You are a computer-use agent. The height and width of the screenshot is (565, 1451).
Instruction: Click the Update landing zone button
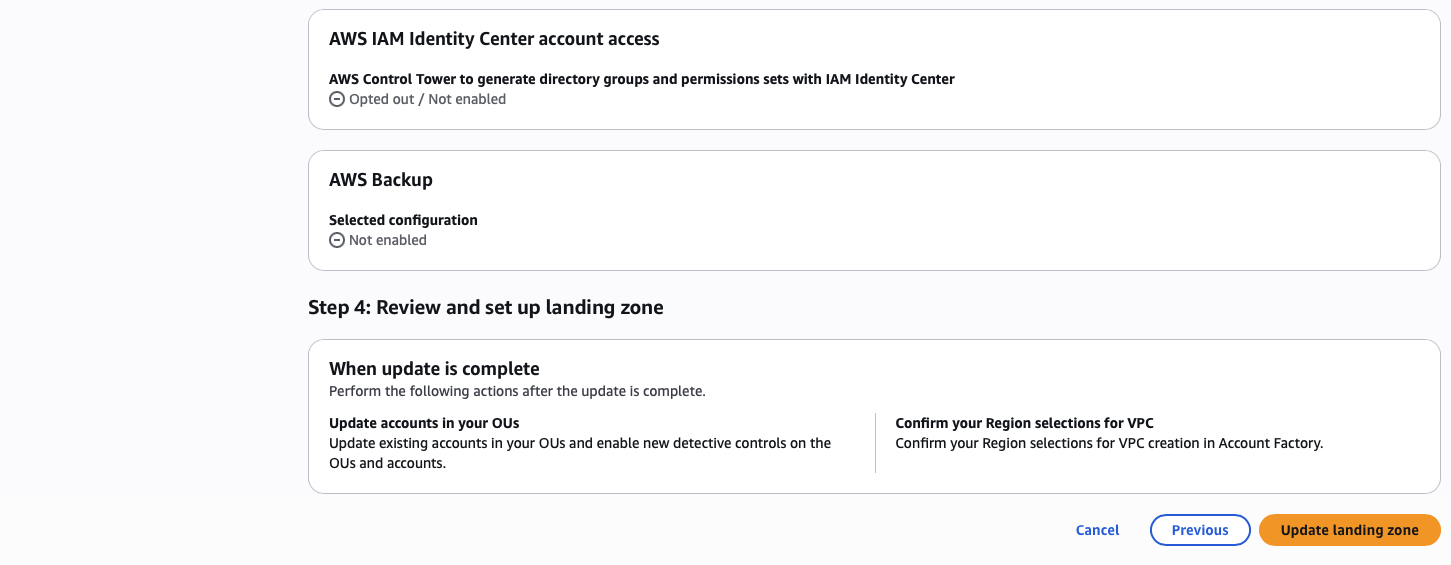[1349, 530]
